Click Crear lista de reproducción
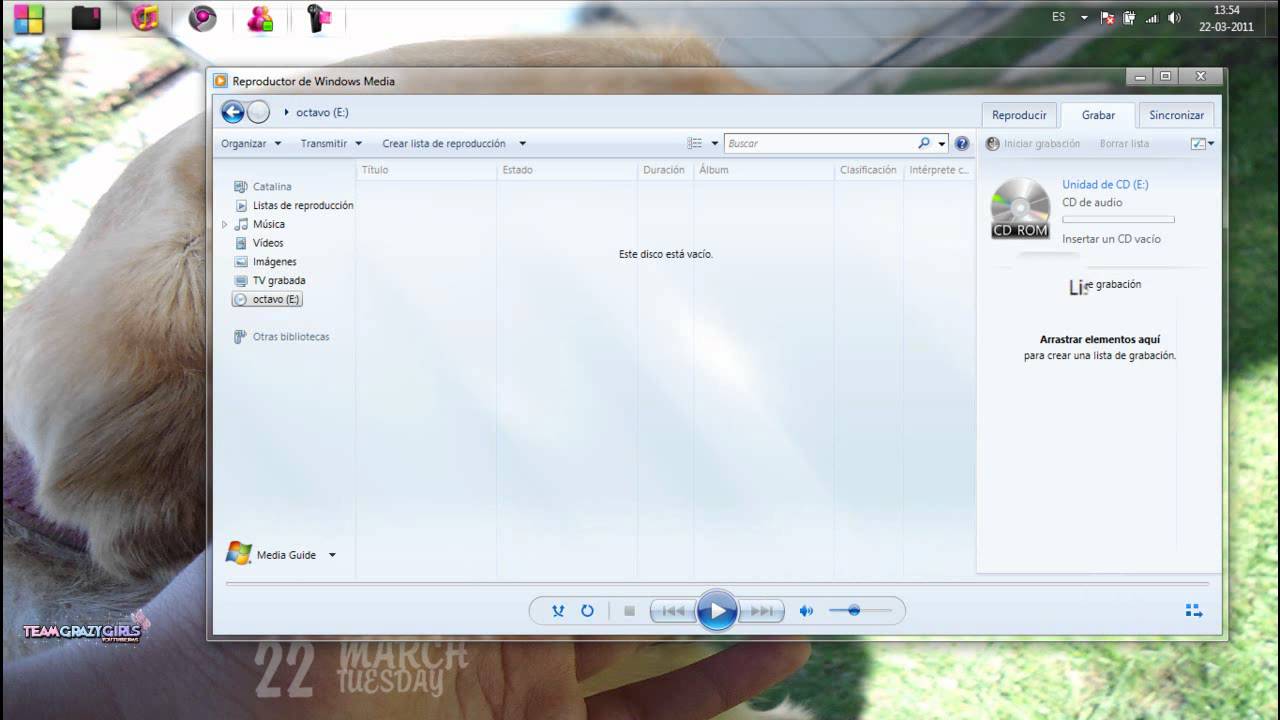The image size is (1280, 720). (x=444, y=143)
